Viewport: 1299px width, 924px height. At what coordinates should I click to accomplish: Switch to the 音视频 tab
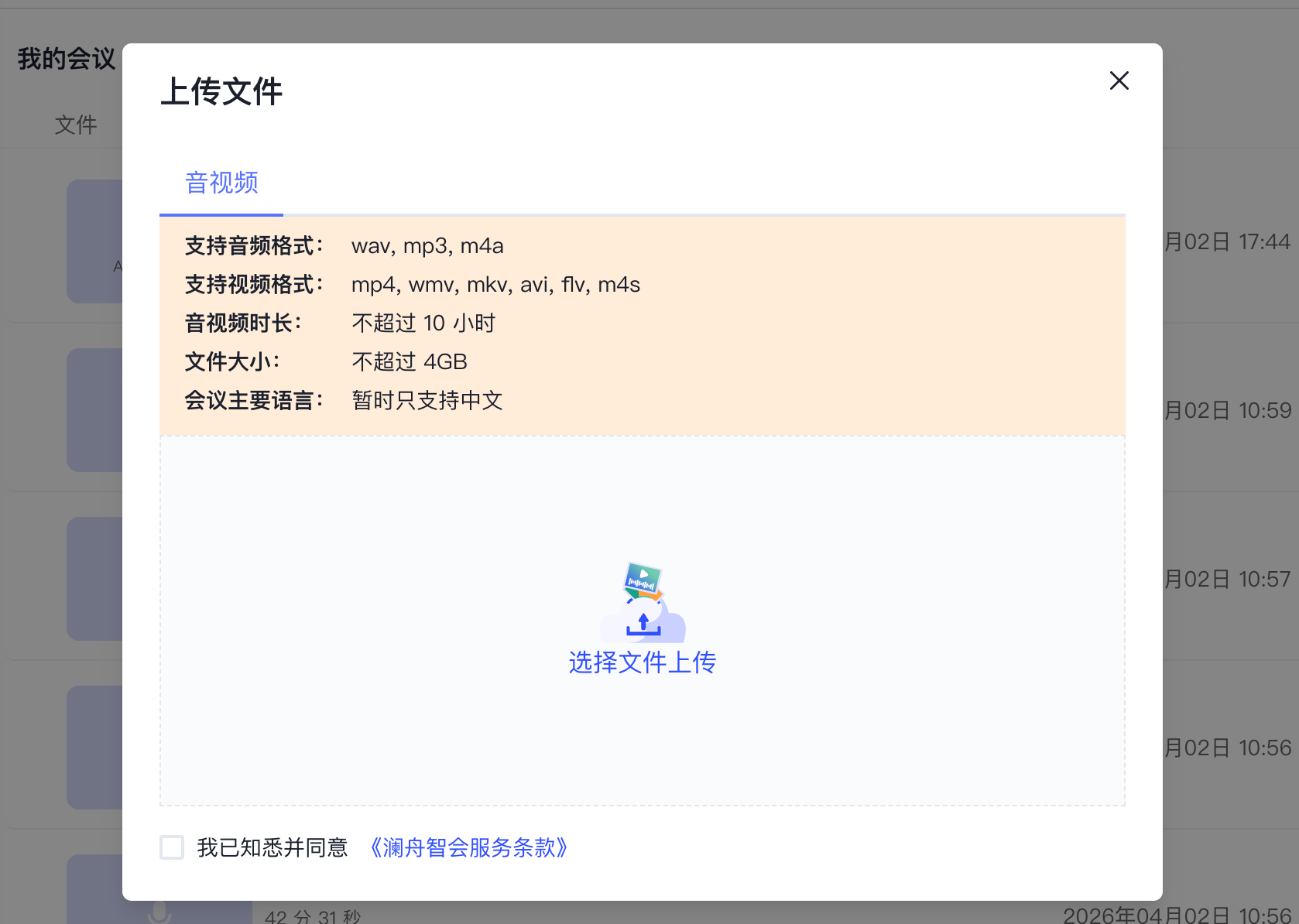coord(221,183)
